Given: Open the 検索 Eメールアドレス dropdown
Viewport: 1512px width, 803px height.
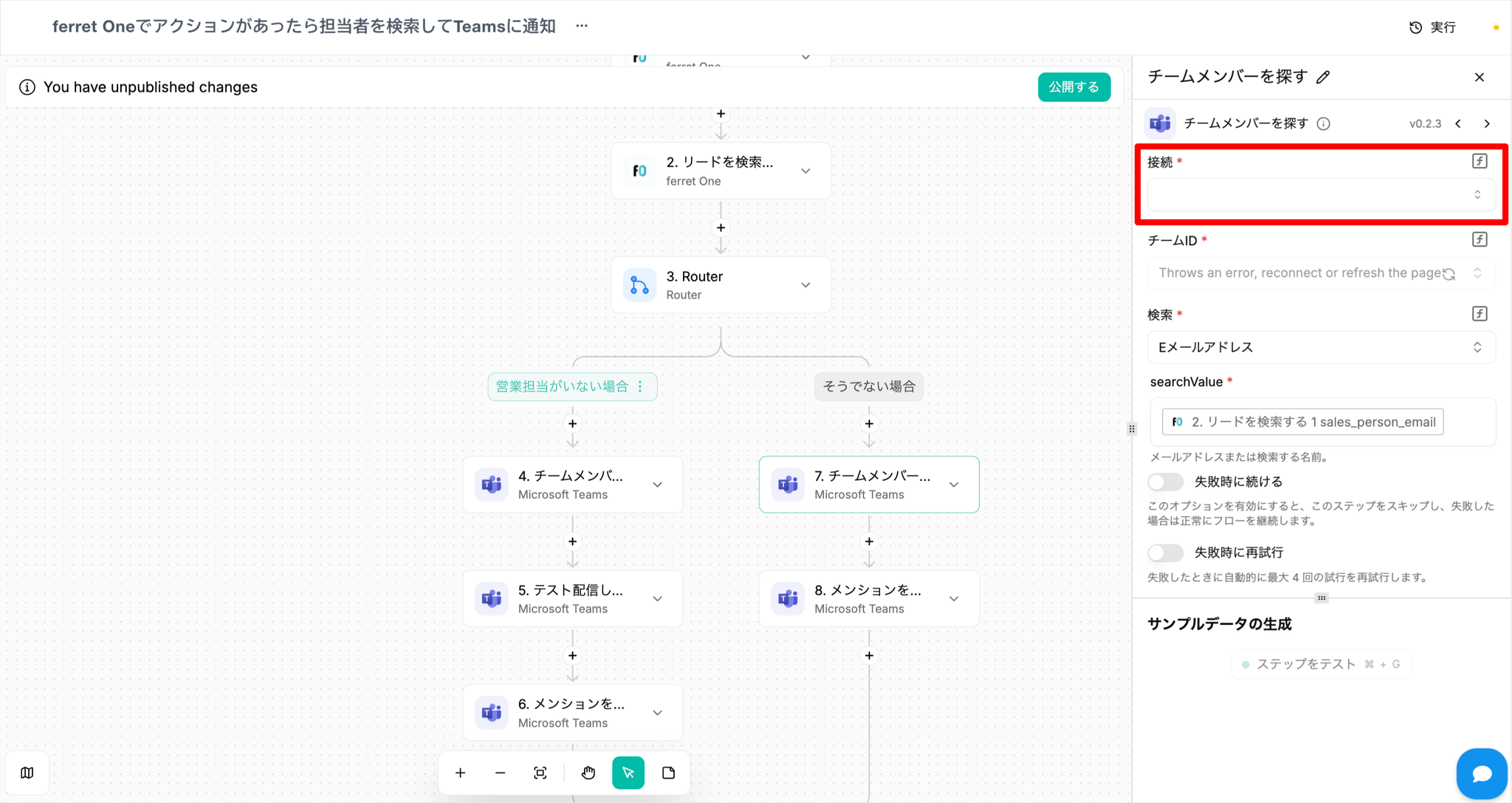Looking at the screenshot, I should [x=1320, y=347].
